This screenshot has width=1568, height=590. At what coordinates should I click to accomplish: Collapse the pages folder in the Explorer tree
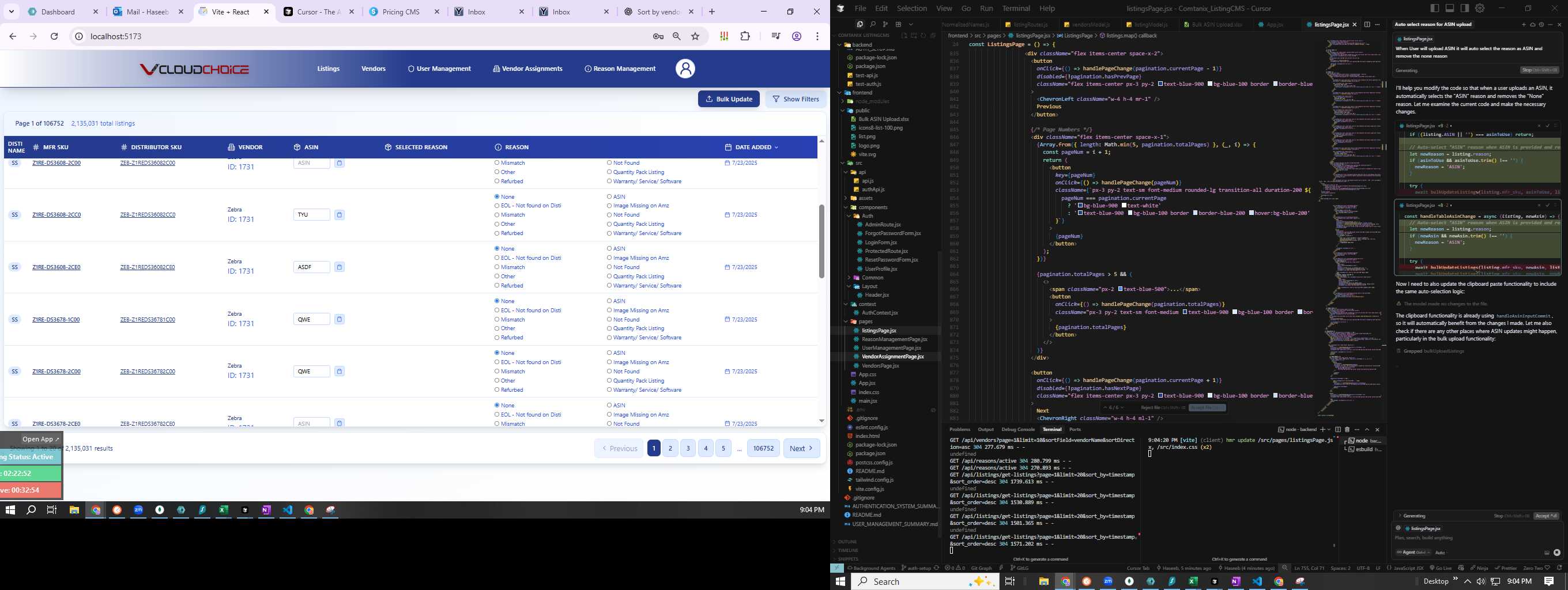pos(846,321)
